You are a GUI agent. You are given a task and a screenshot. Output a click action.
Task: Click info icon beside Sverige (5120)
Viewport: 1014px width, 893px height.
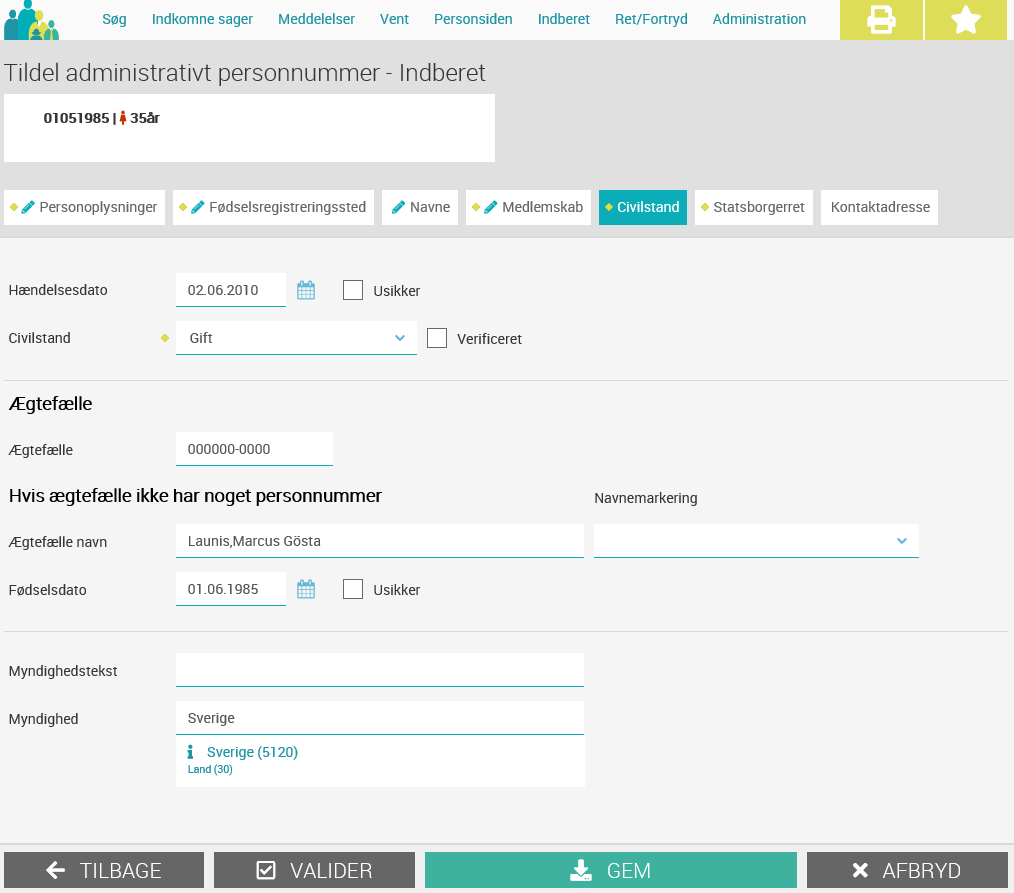[190, 752]
